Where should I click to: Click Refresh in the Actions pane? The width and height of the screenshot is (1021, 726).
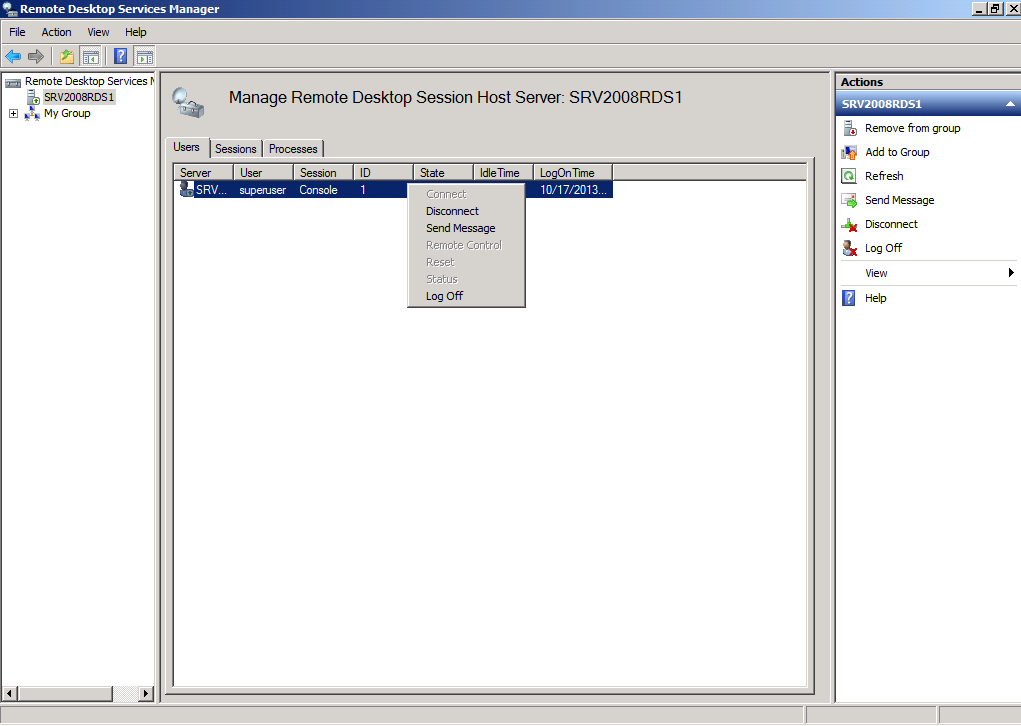[884, 176]
